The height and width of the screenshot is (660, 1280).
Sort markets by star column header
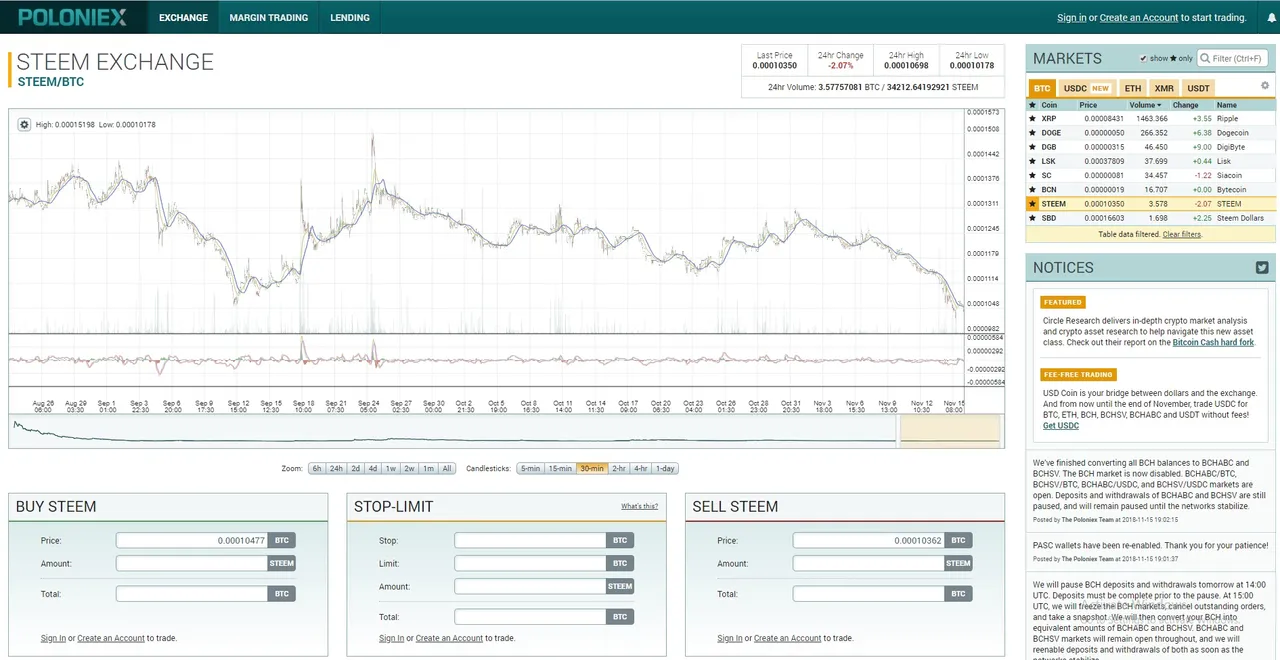click(x=1033, y=105)
